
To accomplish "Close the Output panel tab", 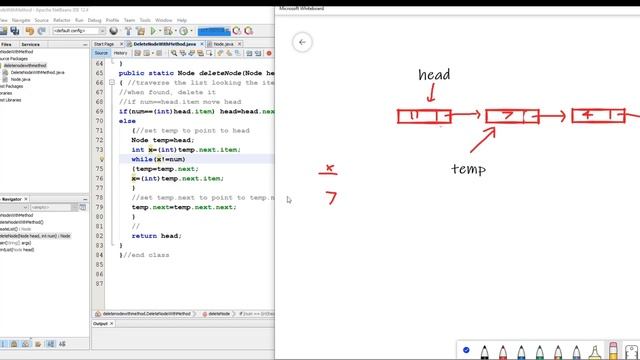I will click(111, 324).
